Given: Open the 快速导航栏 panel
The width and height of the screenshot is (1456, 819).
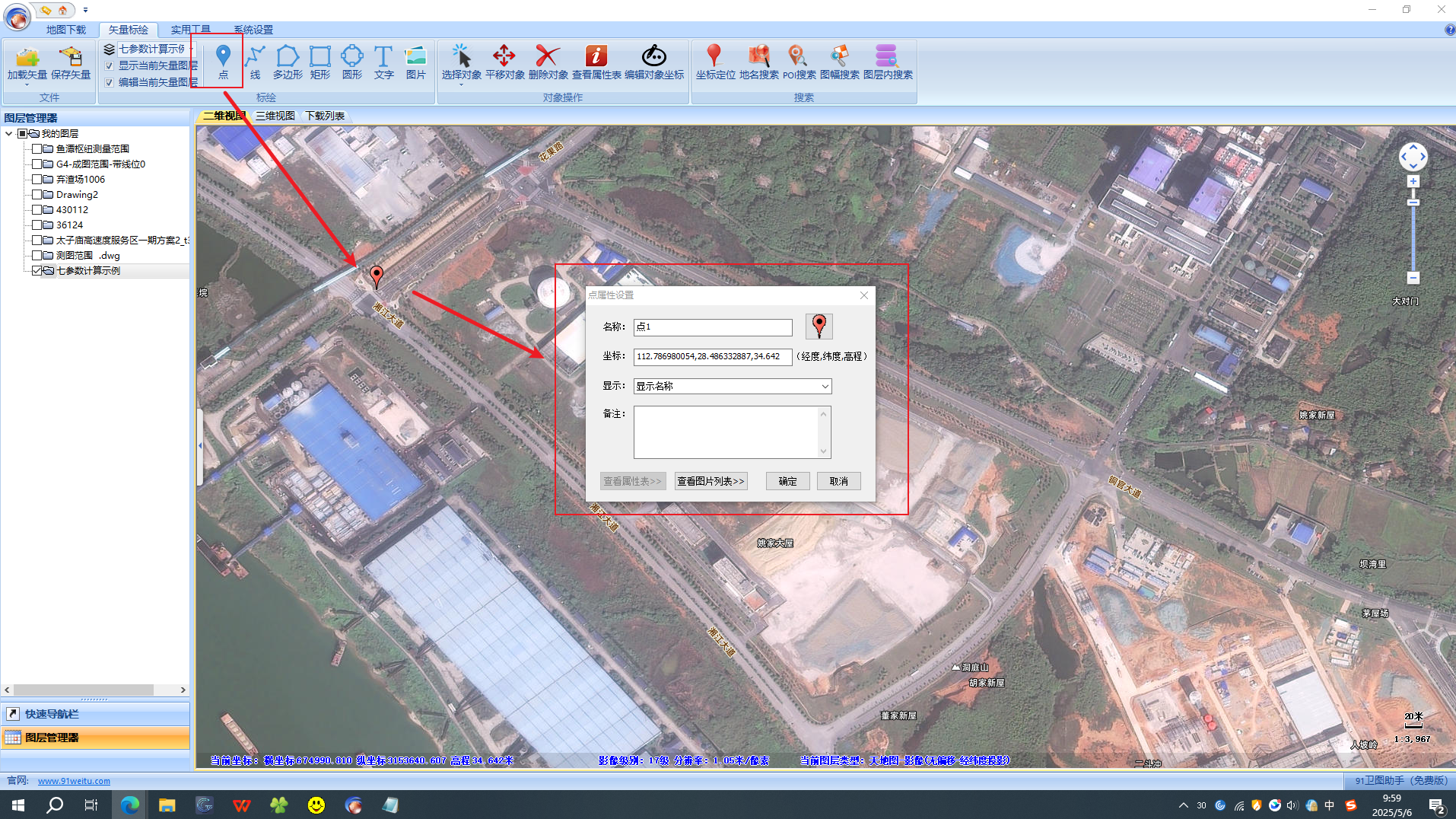Looking at the screenshot, I should pyautogui.click(x=95, y=714).
